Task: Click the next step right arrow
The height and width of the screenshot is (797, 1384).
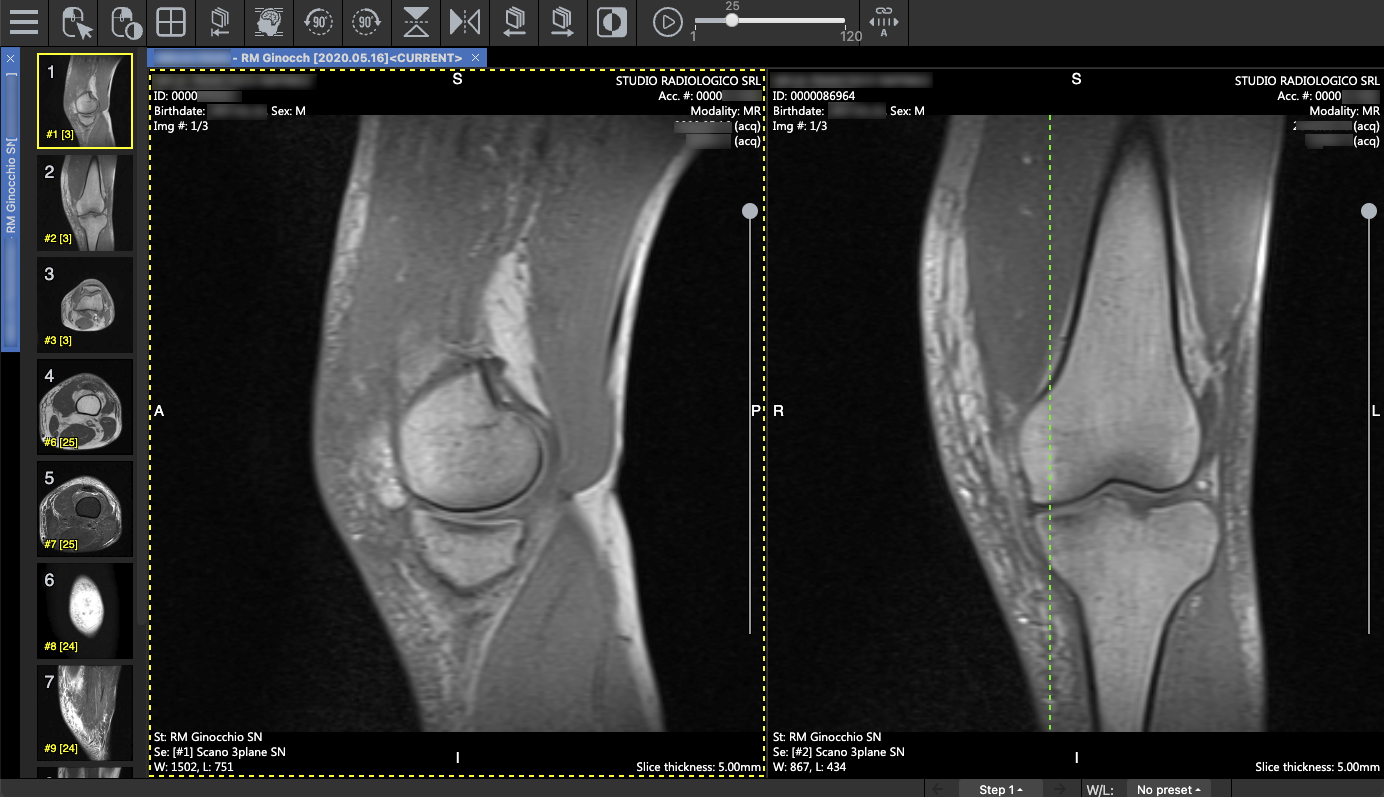Action: point(1060,789)
